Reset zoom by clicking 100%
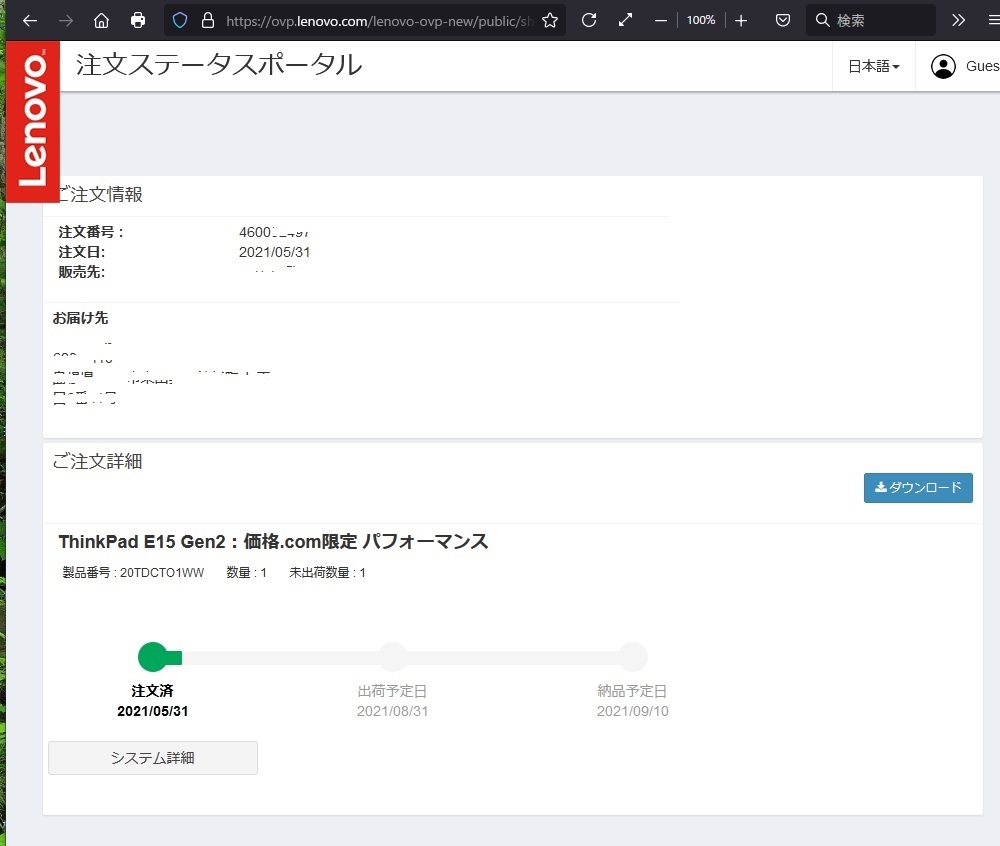Screen dimensions: 1000x846 (x=701, y=20)
